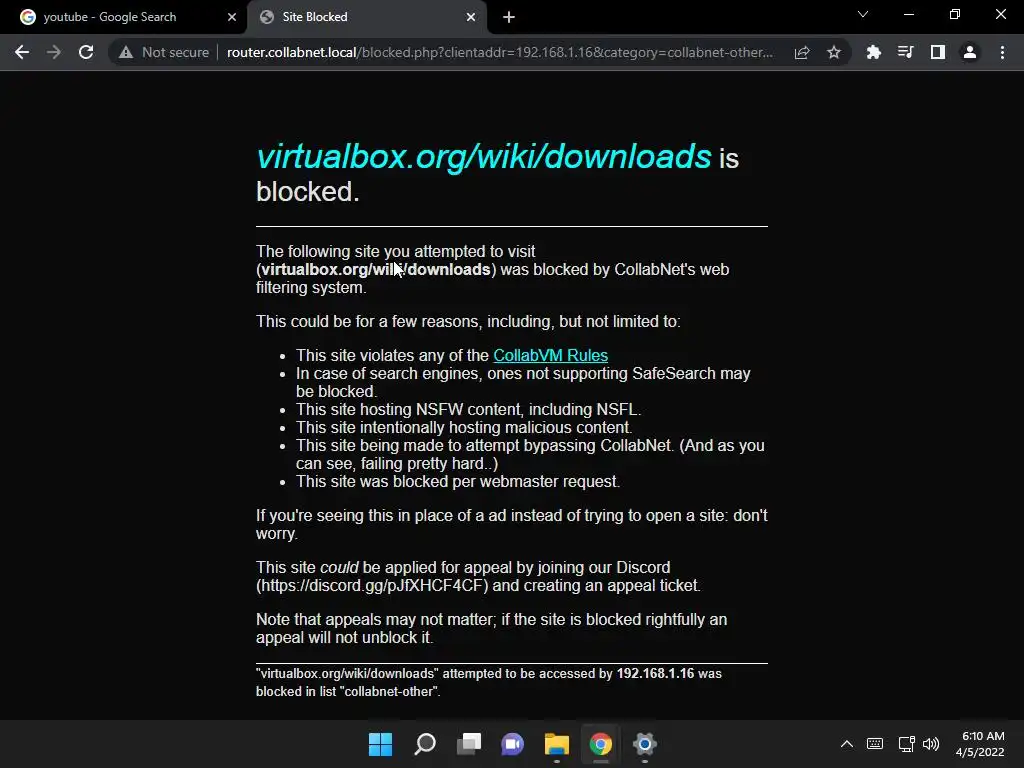Share this page via the share icon

pos(802,52)
